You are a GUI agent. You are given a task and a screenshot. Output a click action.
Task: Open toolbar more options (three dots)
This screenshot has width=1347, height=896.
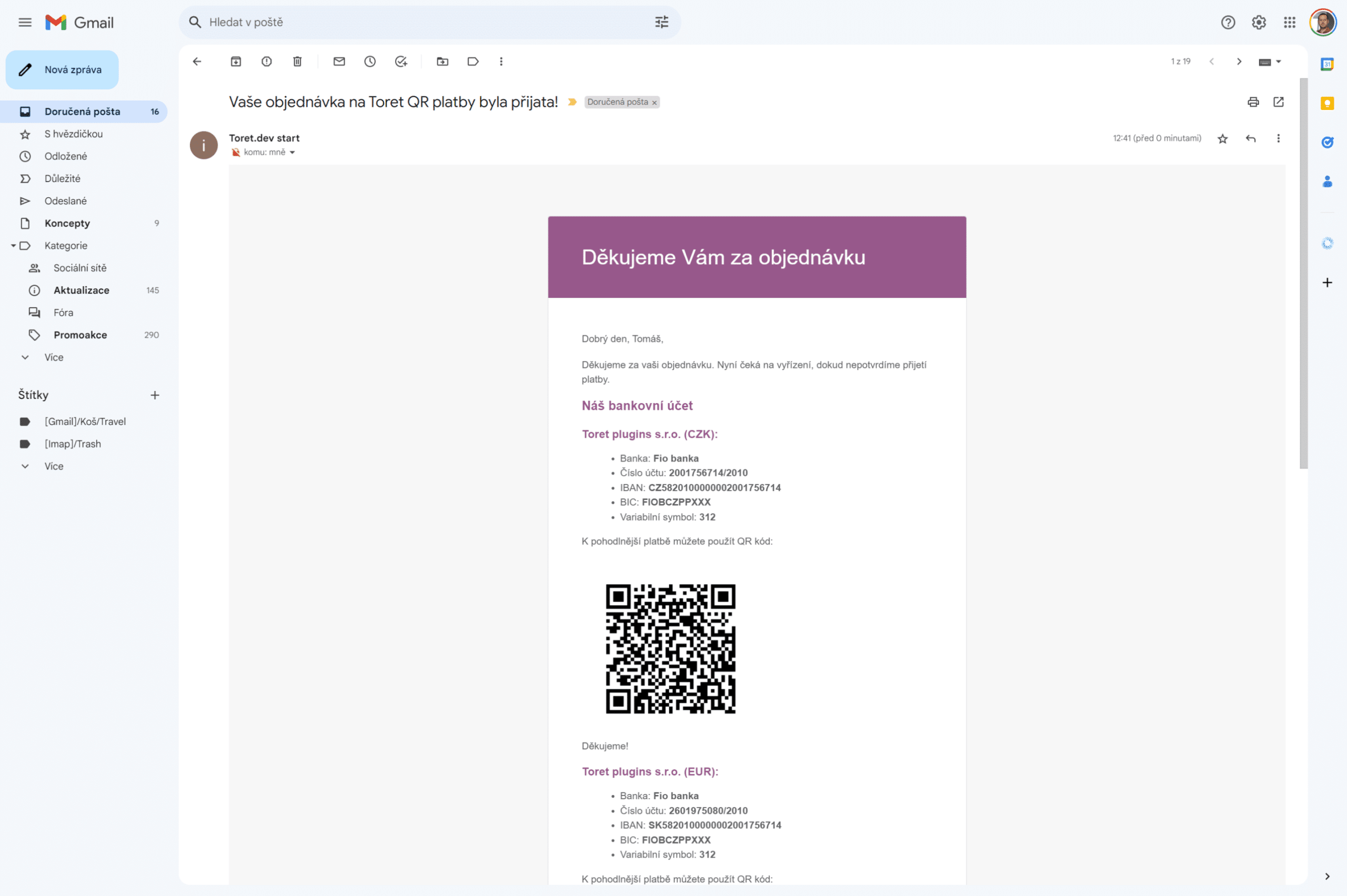pos(501,61)
